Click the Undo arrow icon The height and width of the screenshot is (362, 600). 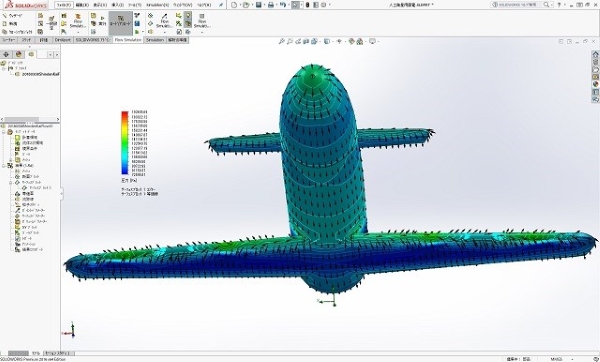pyautogui.click(x=282, y=5)
